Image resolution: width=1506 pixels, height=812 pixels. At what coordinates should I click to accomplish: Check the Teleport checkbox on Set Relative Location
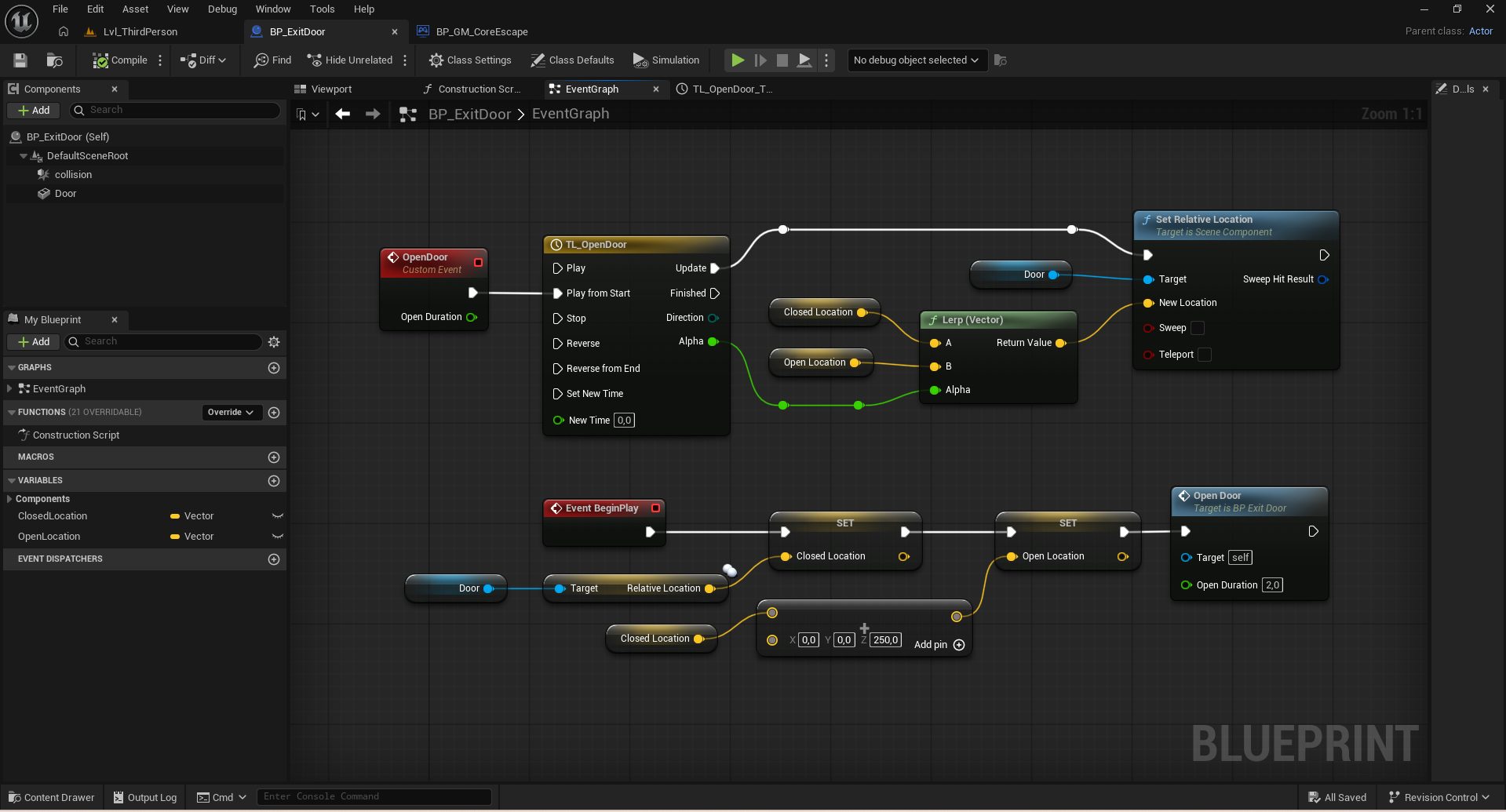(x=1205, y=355)
